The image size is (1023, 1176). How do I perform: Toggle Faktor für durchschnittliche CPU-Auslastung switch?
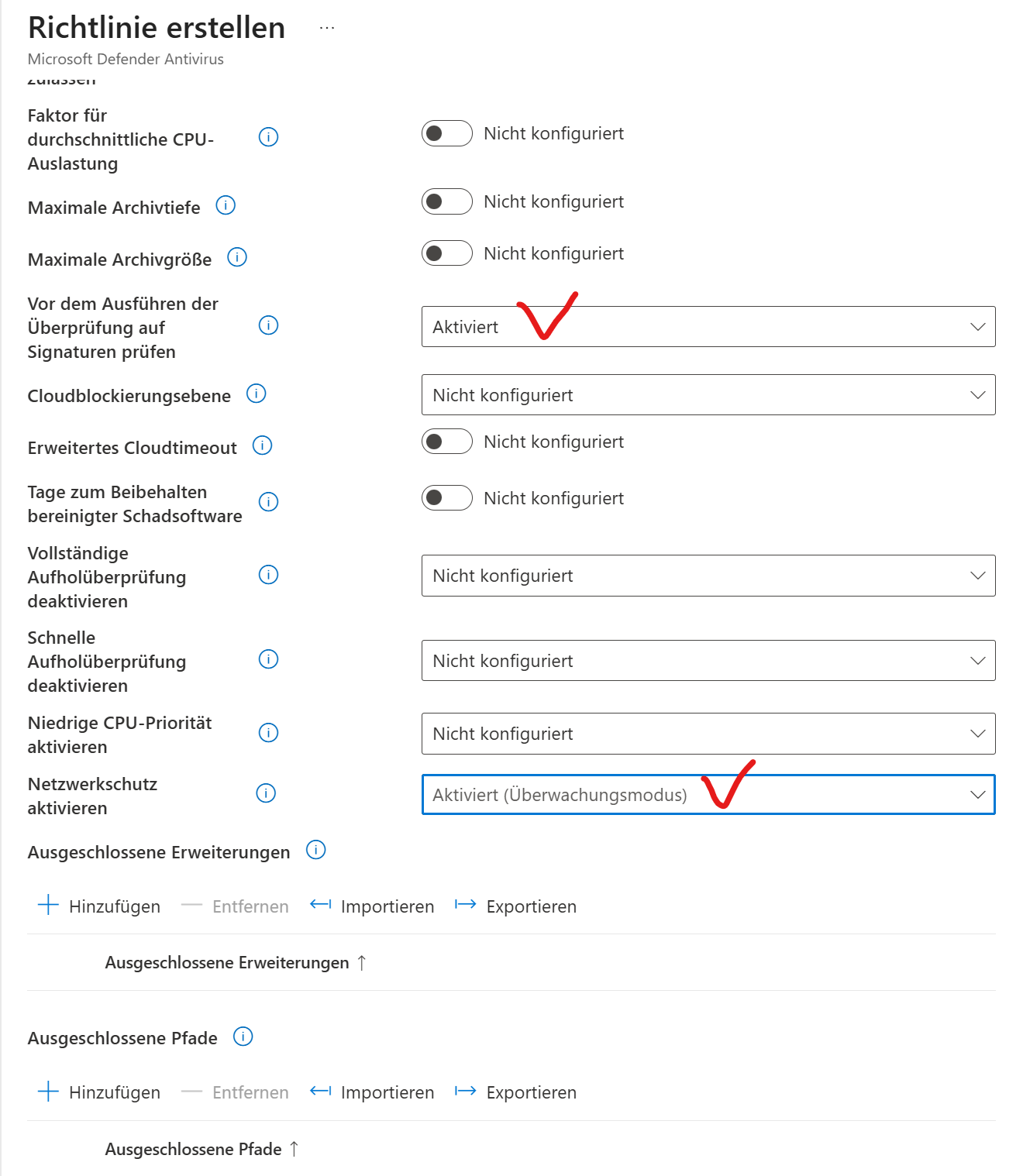coord(447,133)
